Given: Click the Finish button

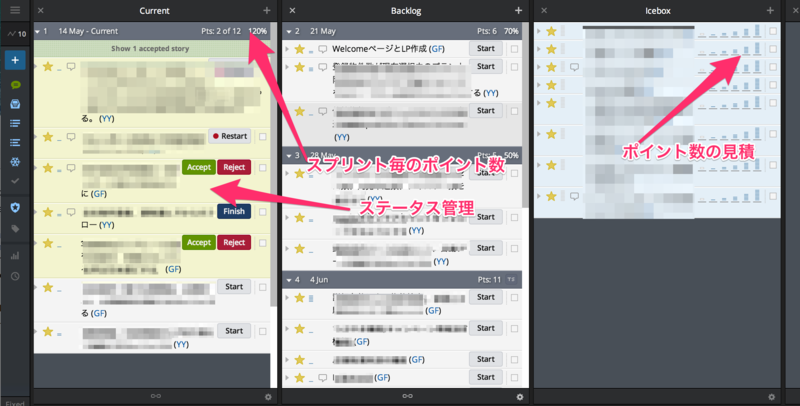Looking at the screenshot, I should click(x=234, y=211).
